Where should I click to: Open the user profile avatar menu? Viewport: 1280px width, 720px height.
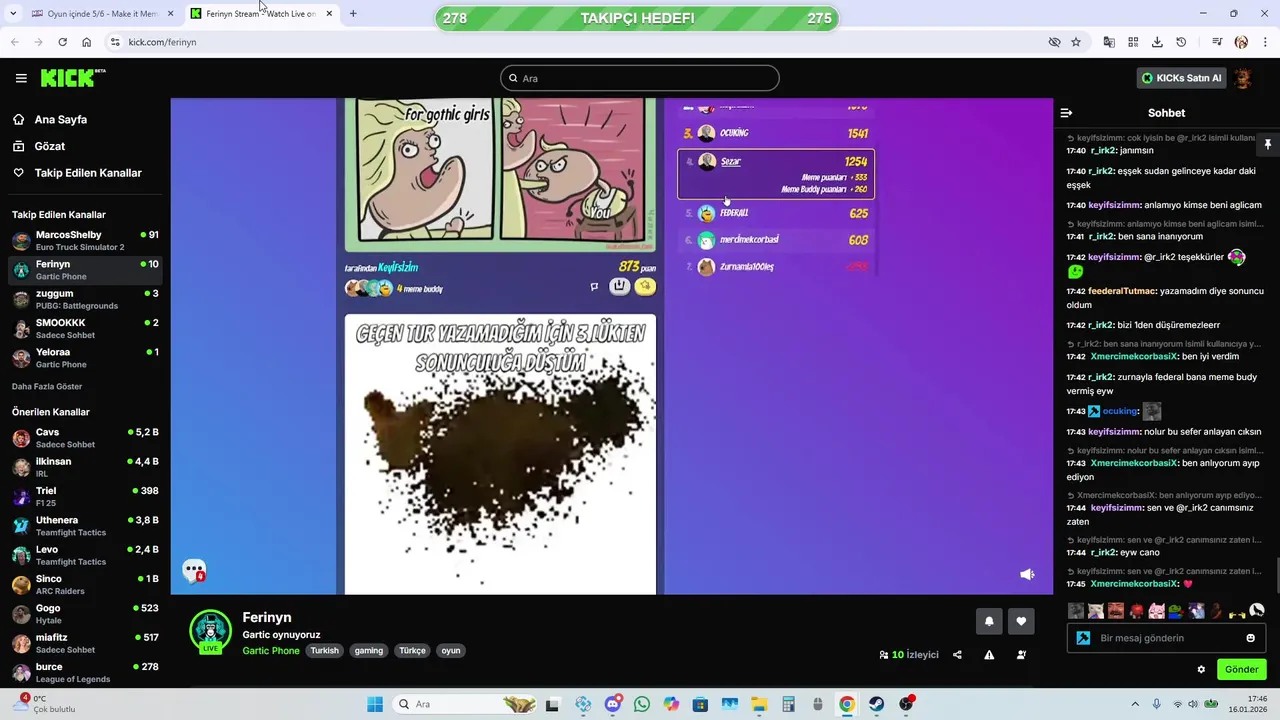coord(1242,78)
